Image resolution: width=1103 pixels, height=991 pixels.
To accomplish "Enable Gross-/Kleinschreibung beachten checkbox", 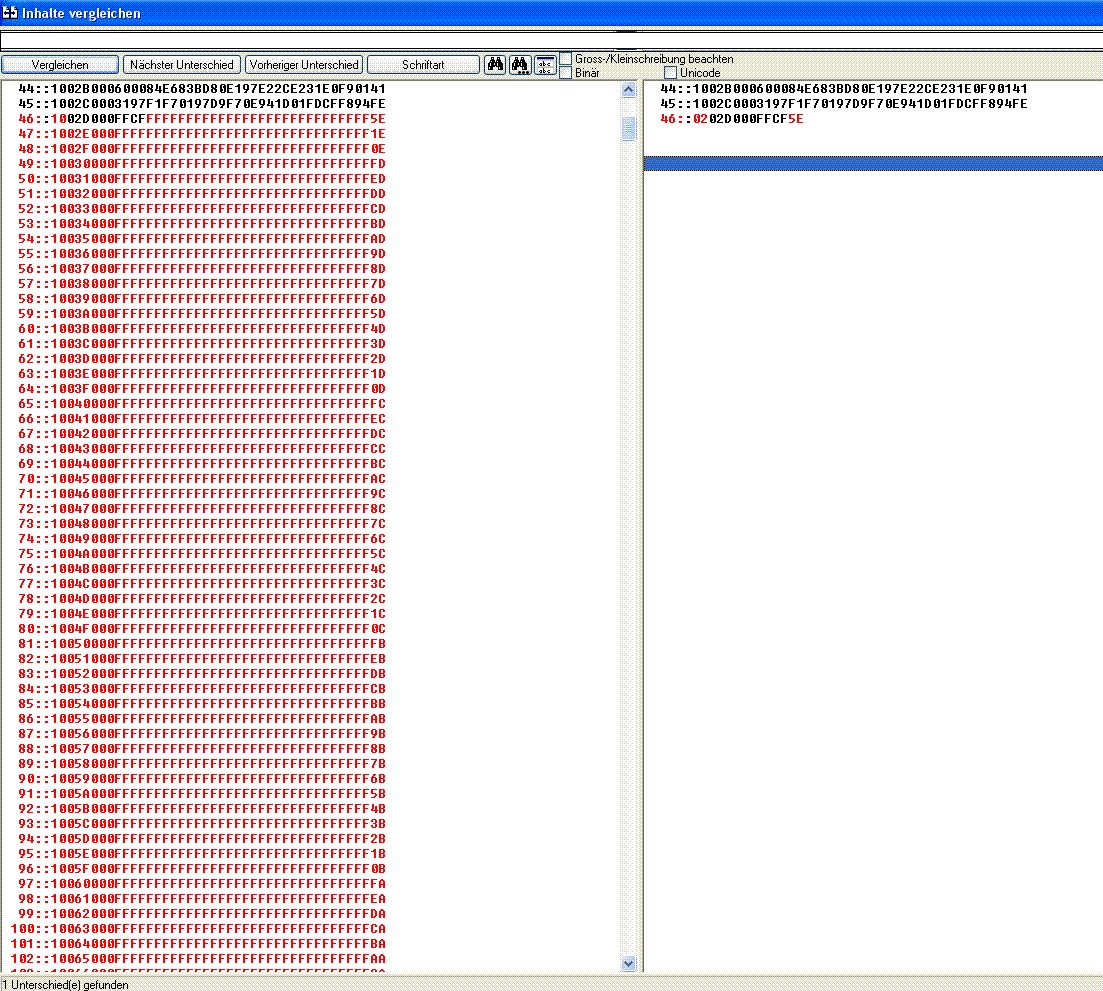I will [x=566, y=58].
